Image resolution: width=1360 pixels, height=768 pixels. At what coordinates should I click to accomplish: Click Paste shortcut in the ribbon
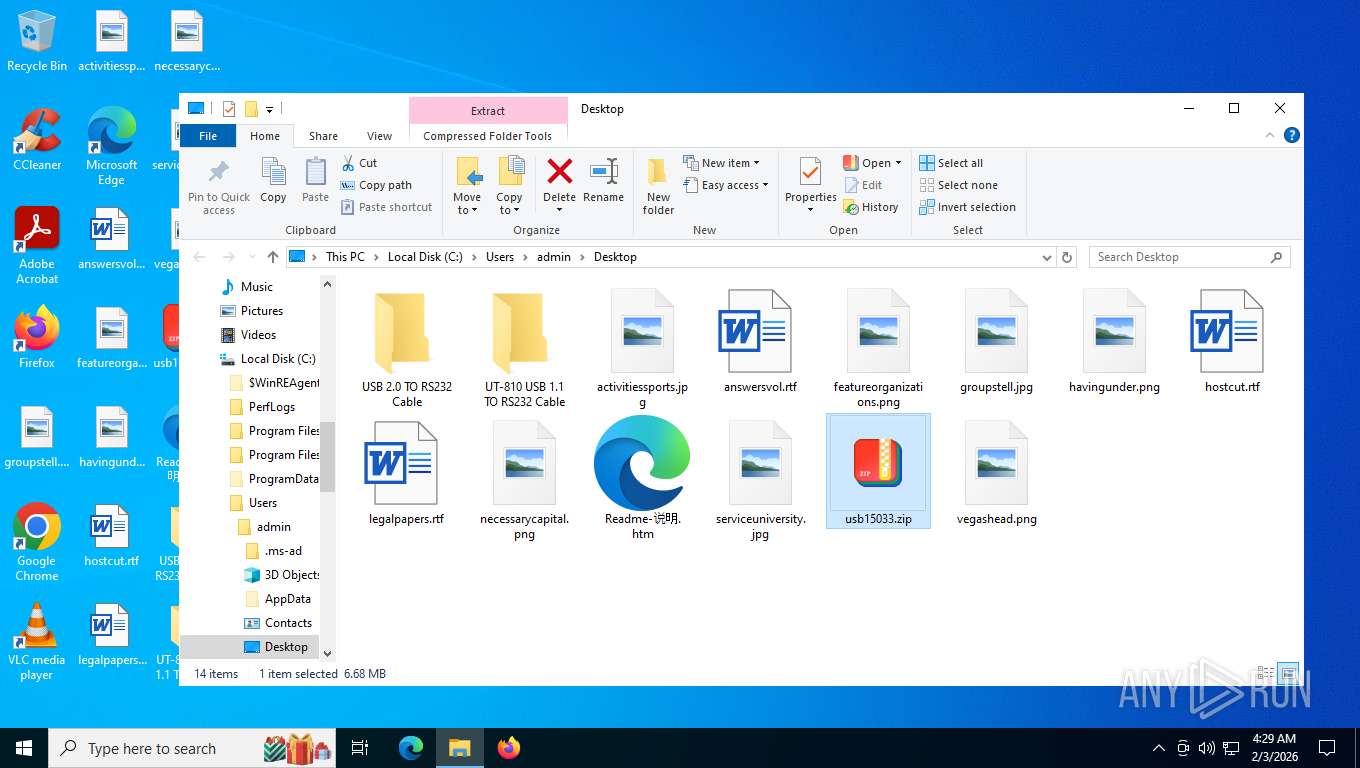click(x=386, y=207)
